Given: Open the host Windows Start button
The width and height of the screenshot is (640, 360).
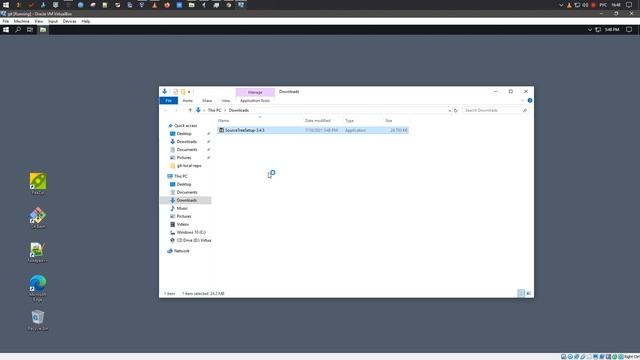Looking at the screenshot, I should point(6,5).
